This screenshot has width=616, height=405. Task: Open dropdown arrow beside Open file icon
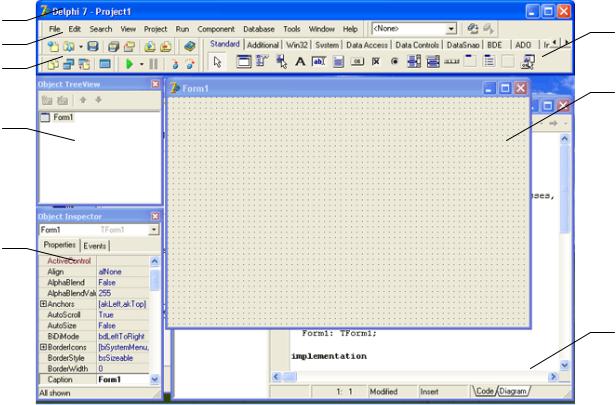(x=81, y=47)
